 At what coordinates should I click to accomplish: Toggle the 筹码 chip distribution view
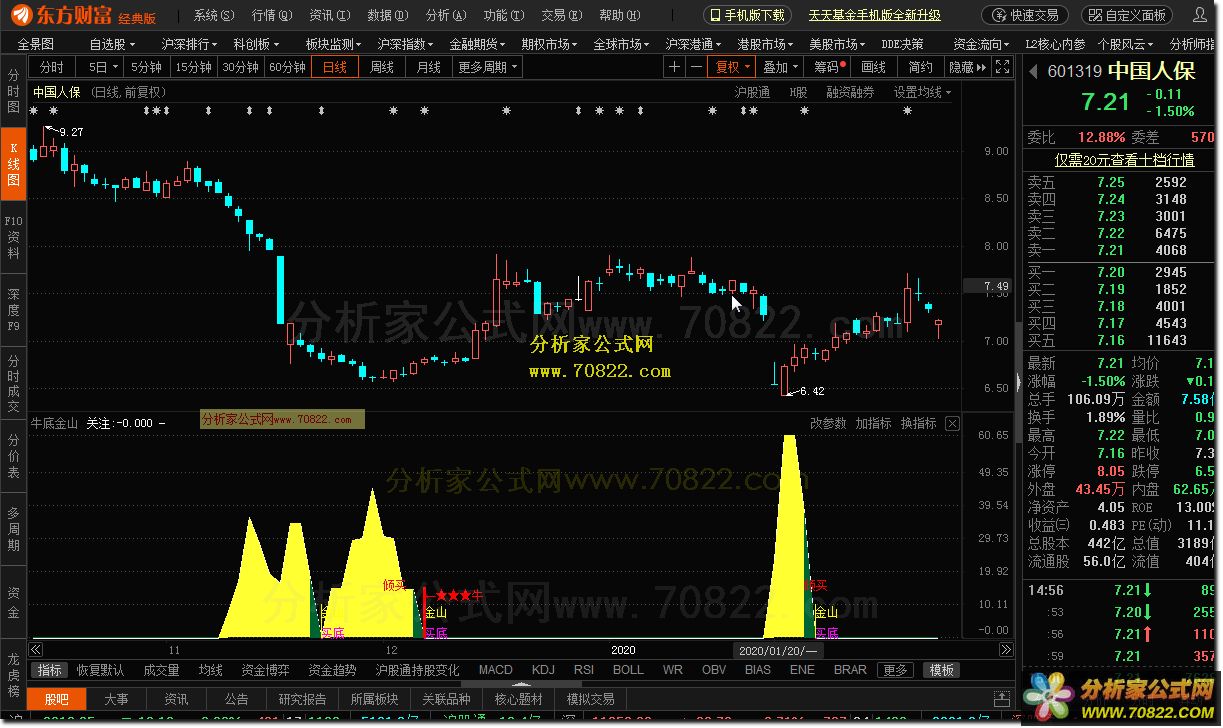pos(829,67)
